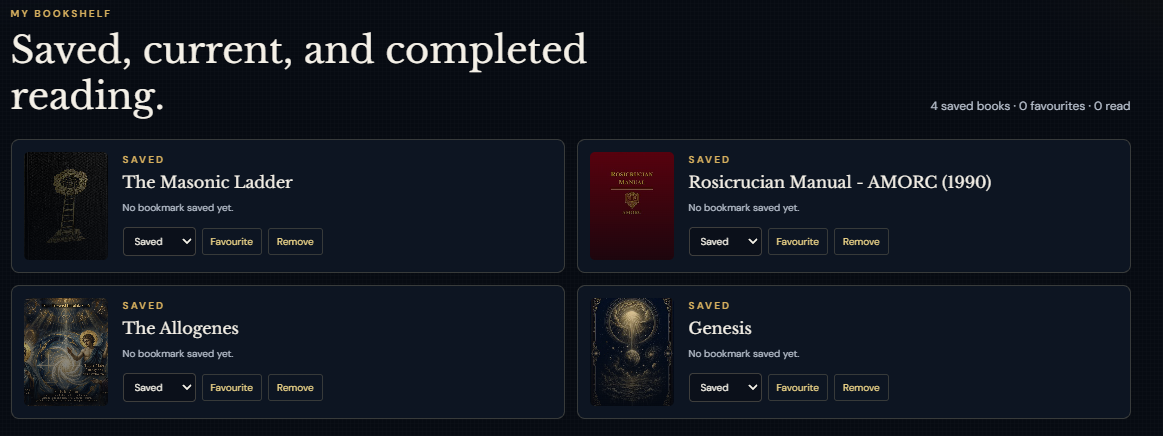Screen dimensions: 1163x436
Task: Remove Genesis from bookshelf
Action: (x=861, y=388)
